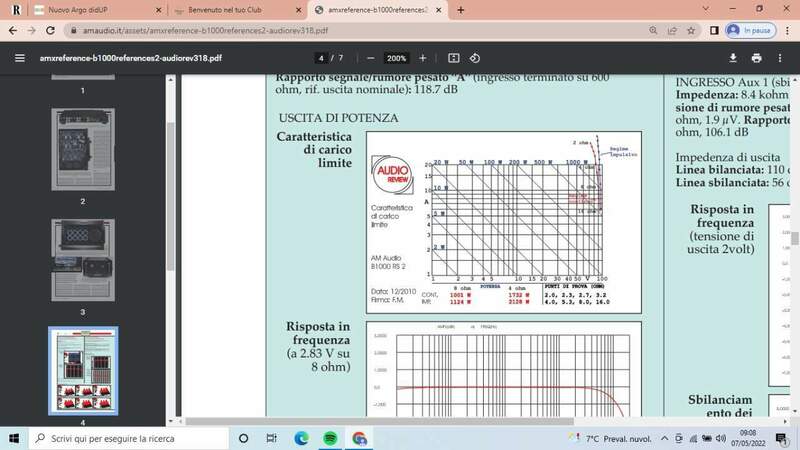This screenshot has width=800, height=450.
Task: Bookmark this page with star icon
Action: [690, 31]
